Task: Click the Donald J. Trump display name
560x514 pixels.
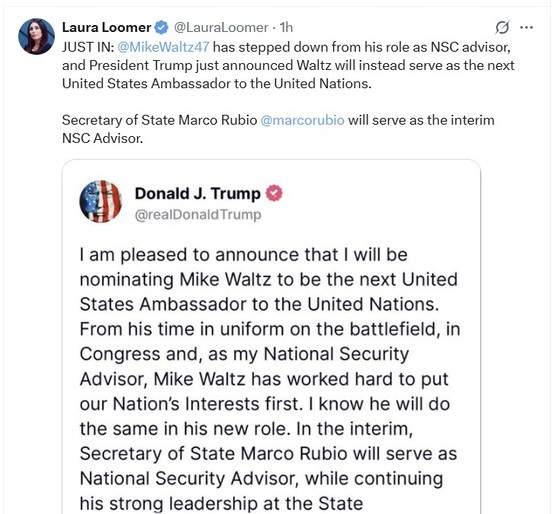Action: (198, 193)
